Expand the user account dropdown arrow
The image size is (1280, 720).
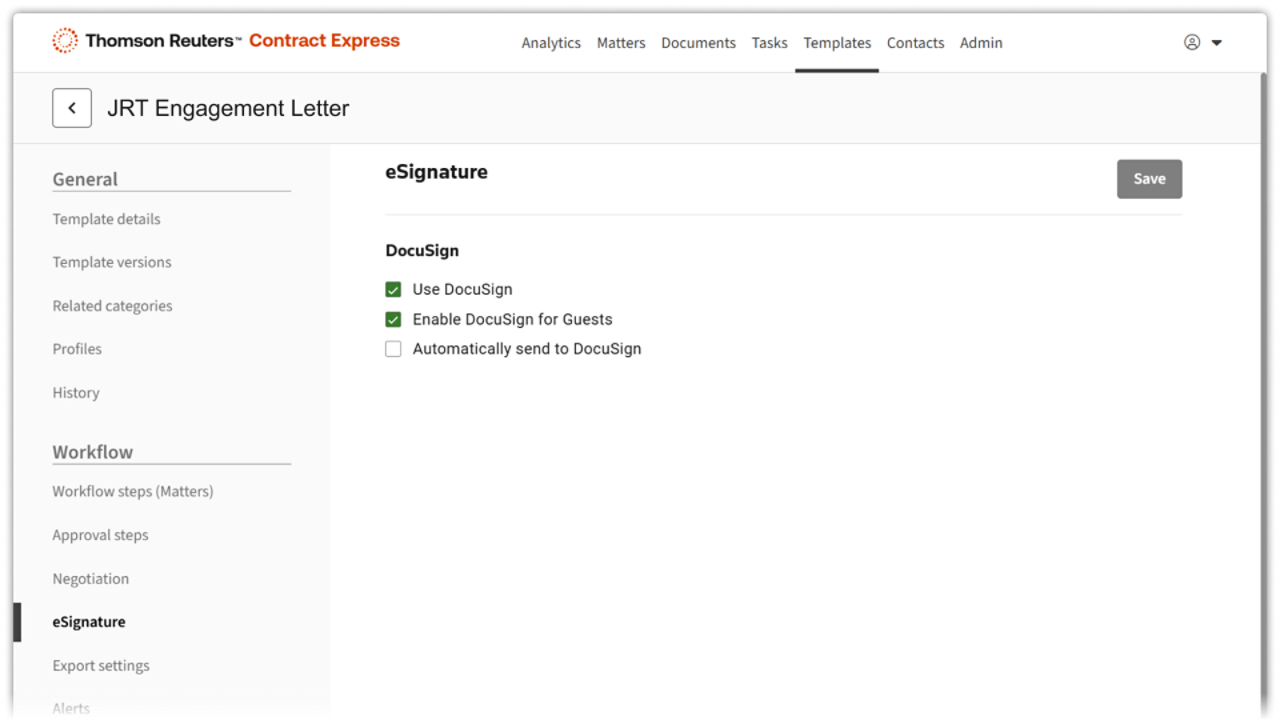1217,43
